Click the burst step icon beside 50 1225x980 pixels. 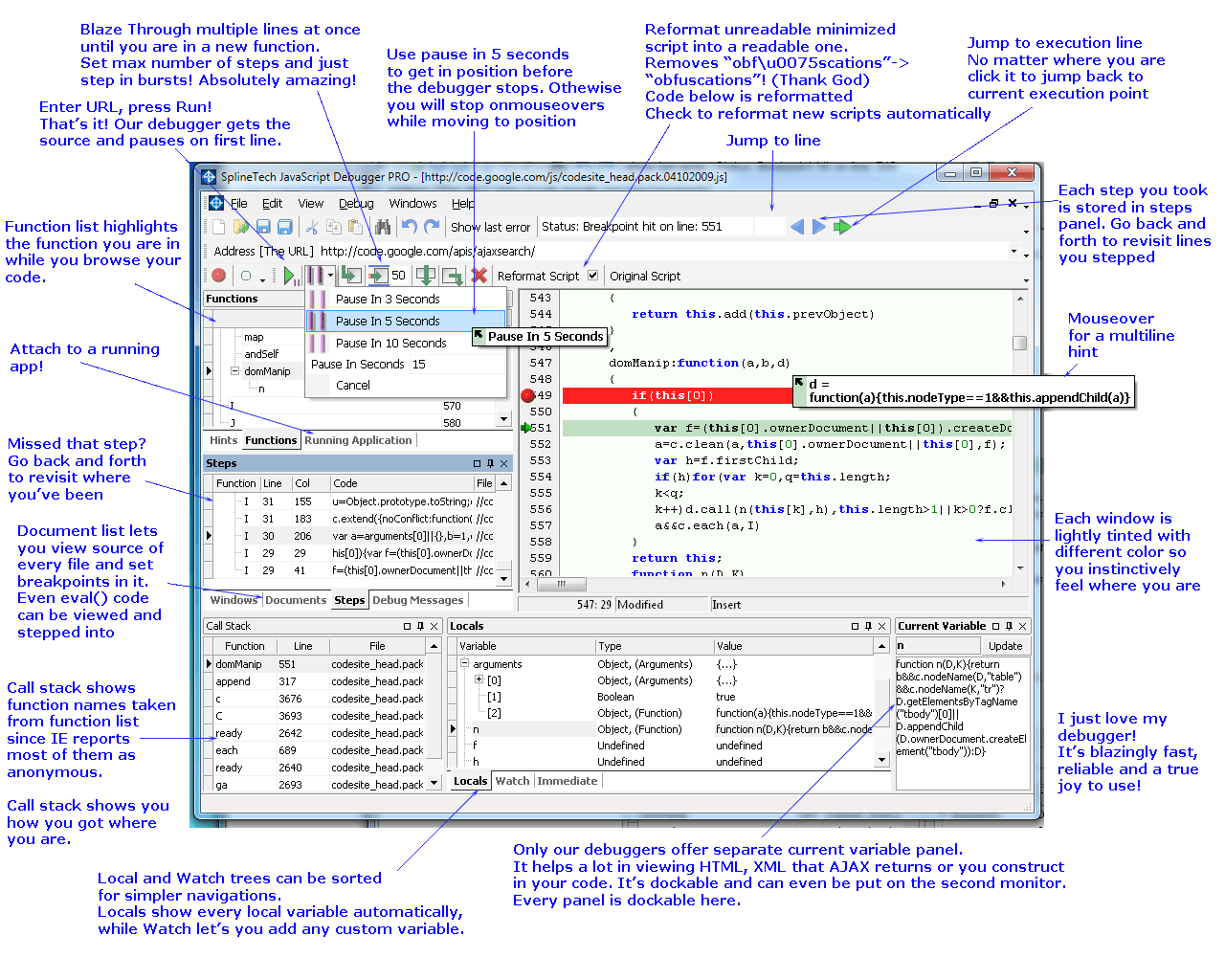(378, 276)
